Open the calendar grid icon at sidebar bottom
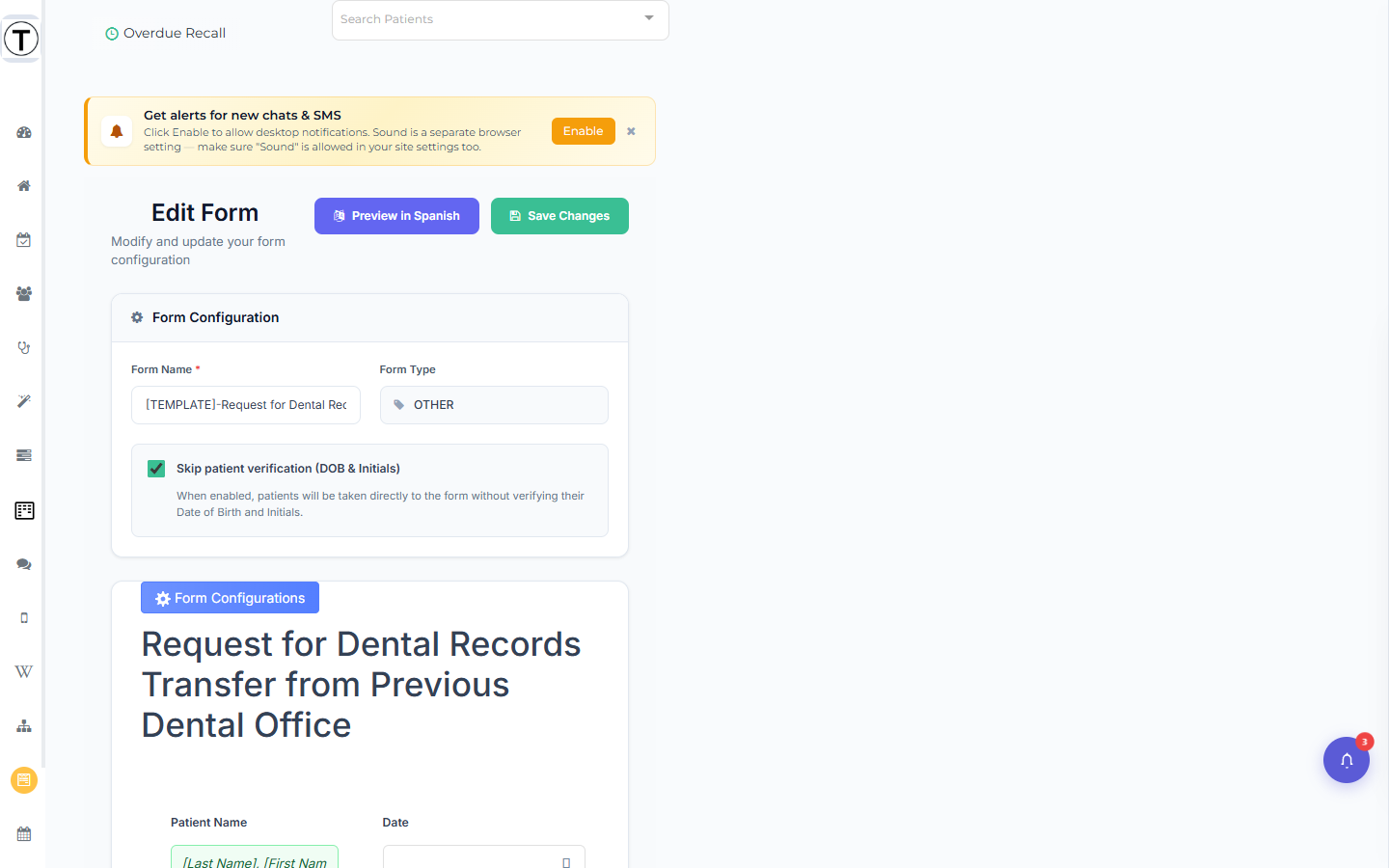This screenshot has width=1389, height=868. (24, 834)
